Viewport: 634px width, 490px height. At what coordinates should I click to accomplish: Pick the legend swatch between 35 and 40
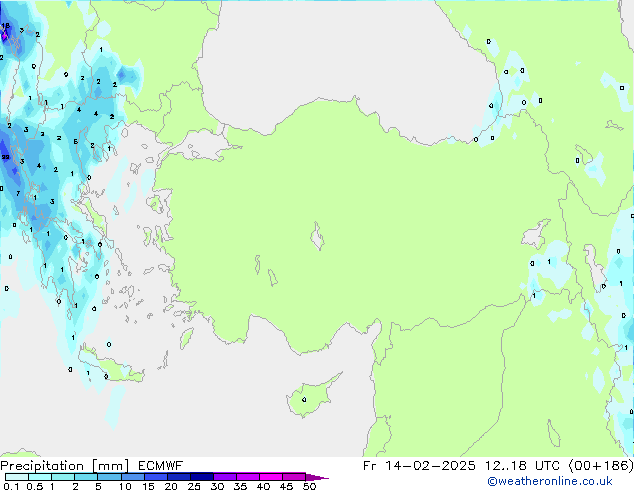[248, 477]
